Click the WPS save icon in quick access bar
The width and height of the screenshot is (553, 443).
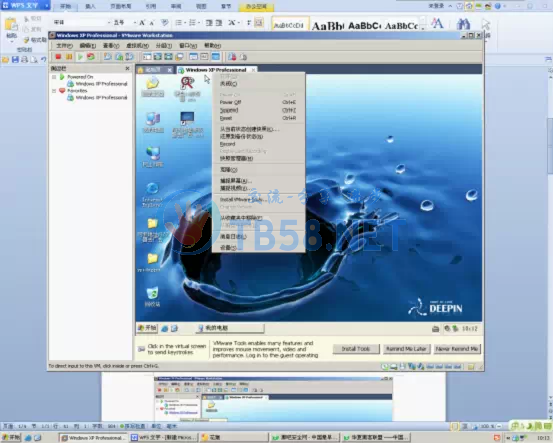[x=15, y=60]
